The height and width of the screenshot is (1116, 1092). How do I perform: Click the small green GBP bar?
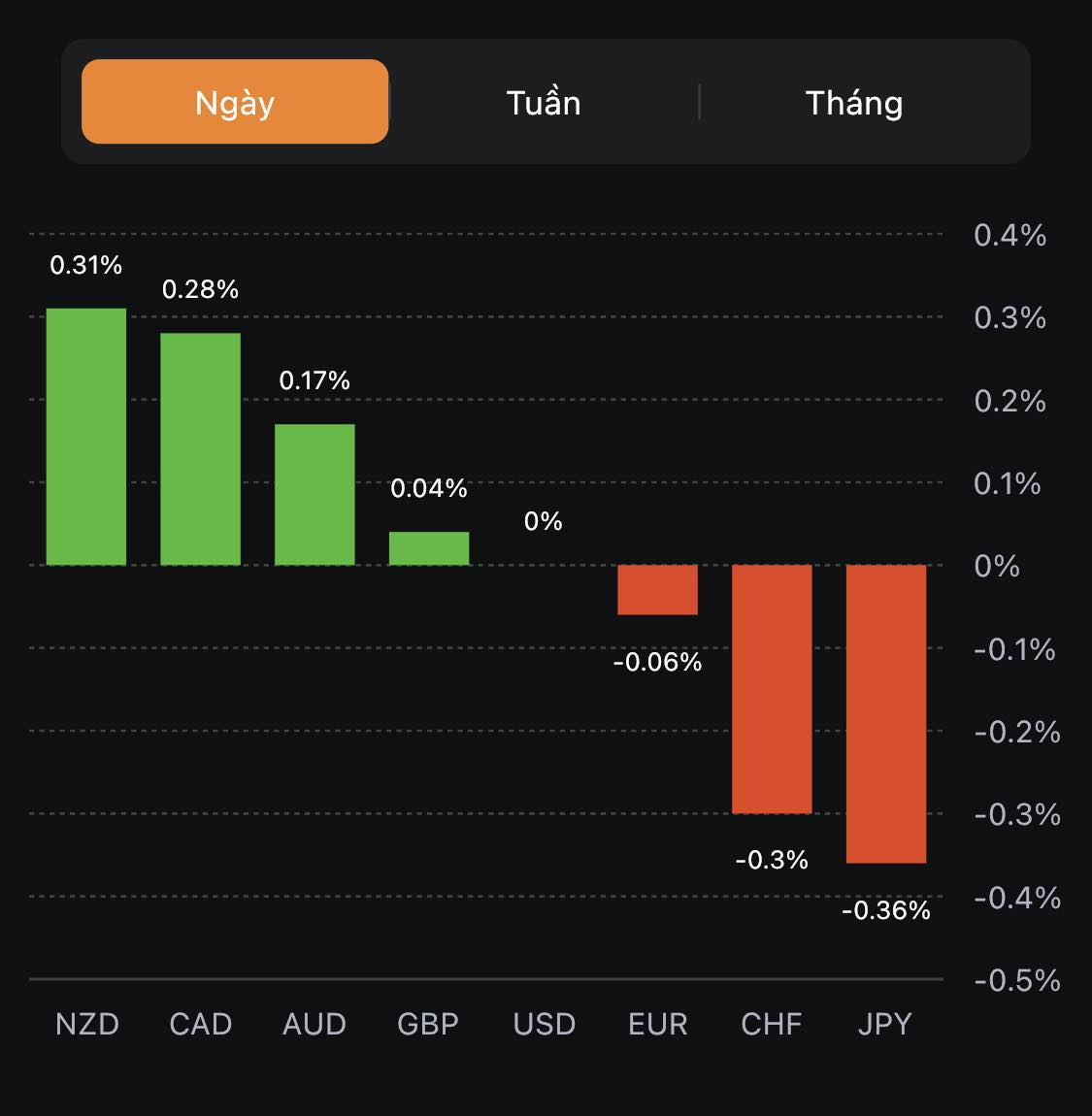pos(429,548)
